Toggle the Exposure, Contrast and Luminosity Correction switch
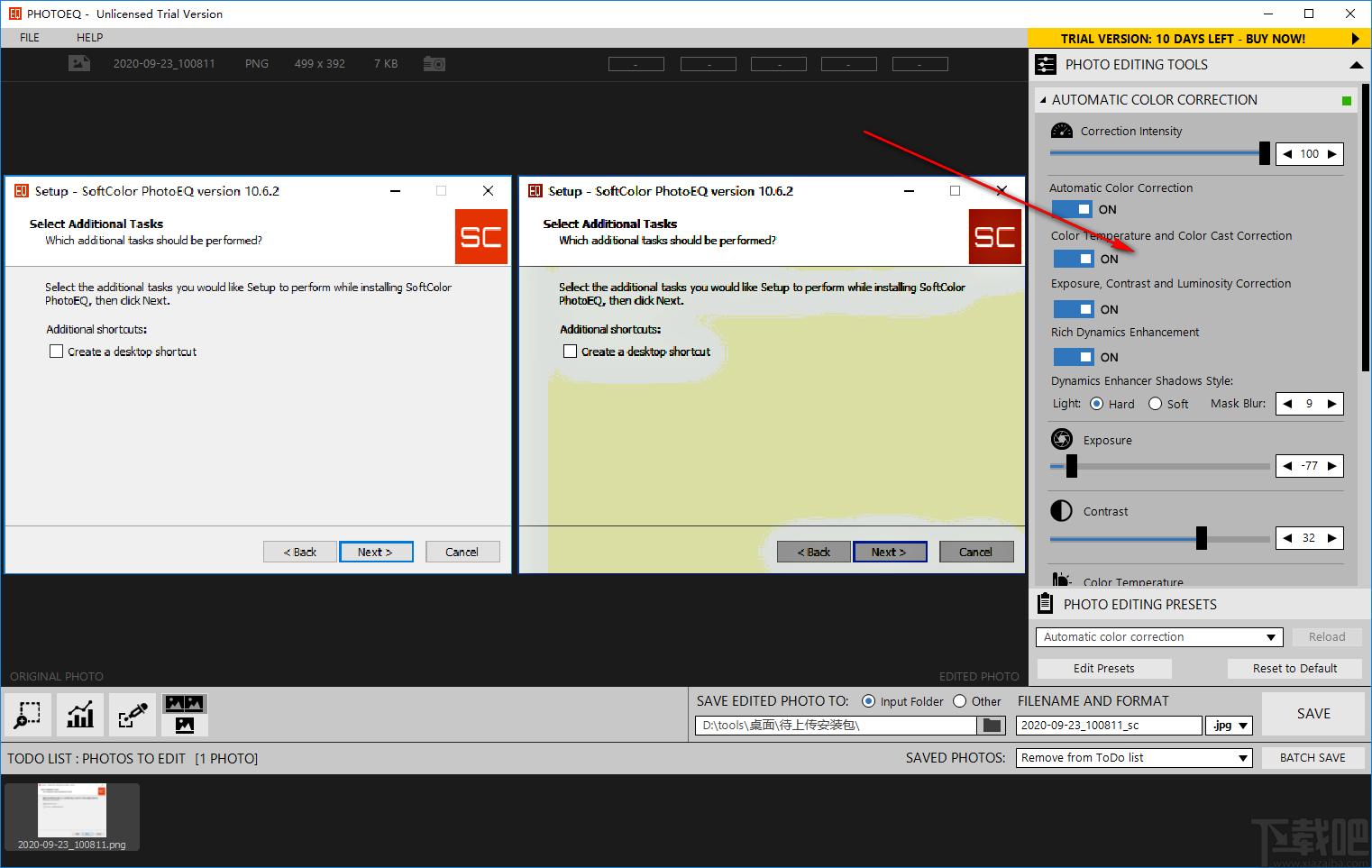Screen dimensions: 1372x868 (1074, 309)
